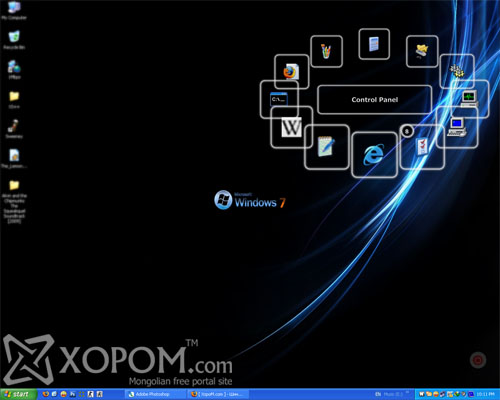Open the checklist tile with badge
The width and height of the screenshot is (500, 400).
(422, 147)
